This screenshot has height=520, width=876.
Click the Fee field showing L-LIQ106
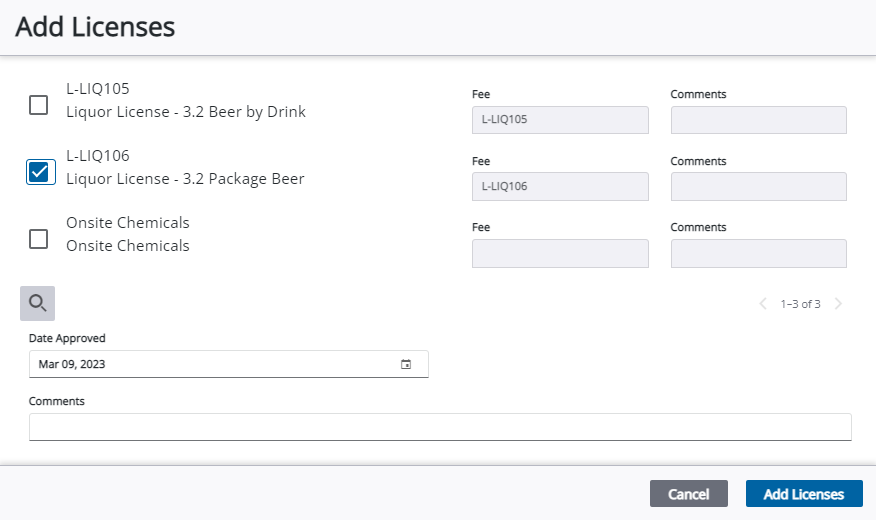(x=560, y=187)
